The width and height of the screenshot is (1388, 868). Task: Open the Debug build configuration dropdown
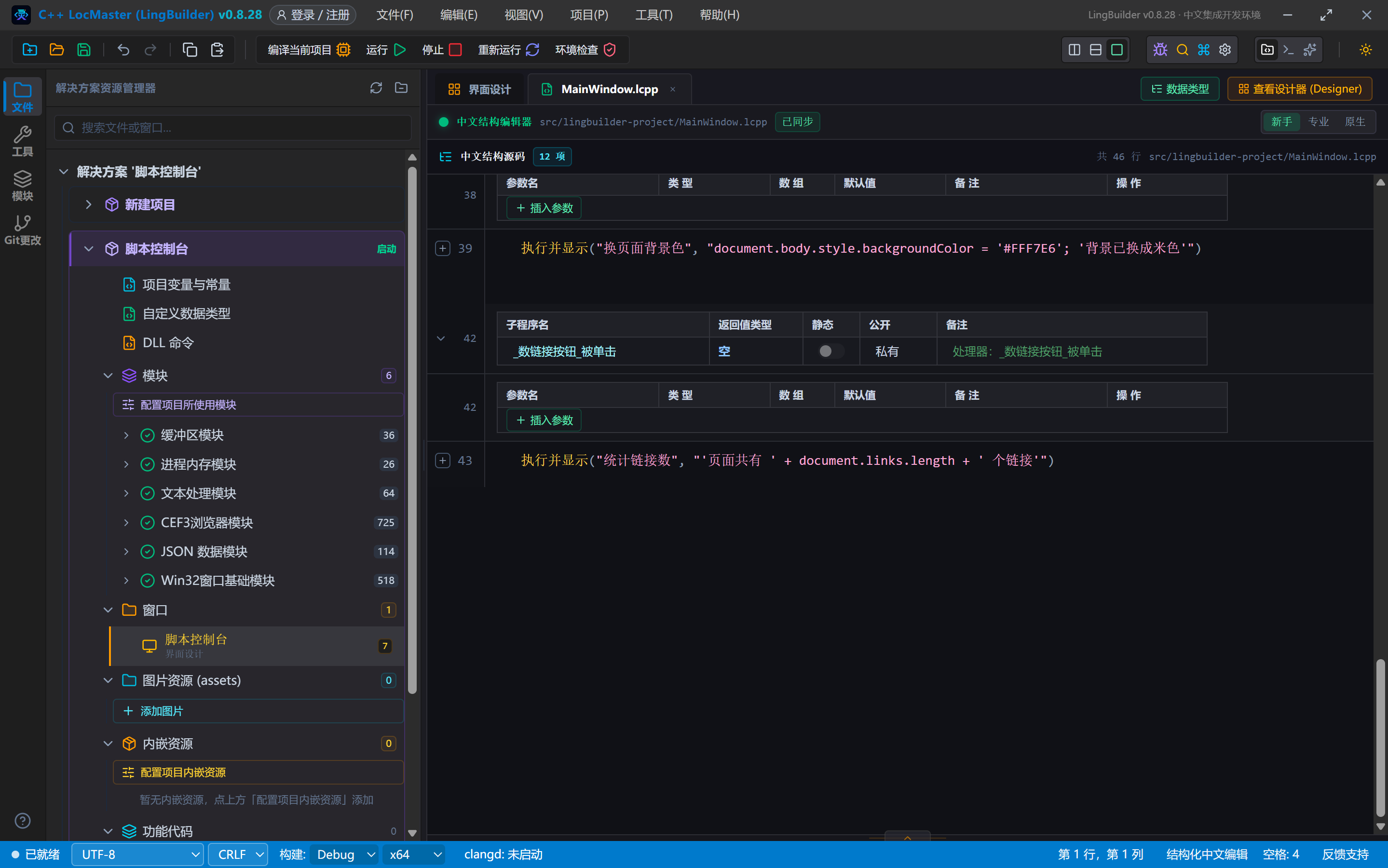344,854
